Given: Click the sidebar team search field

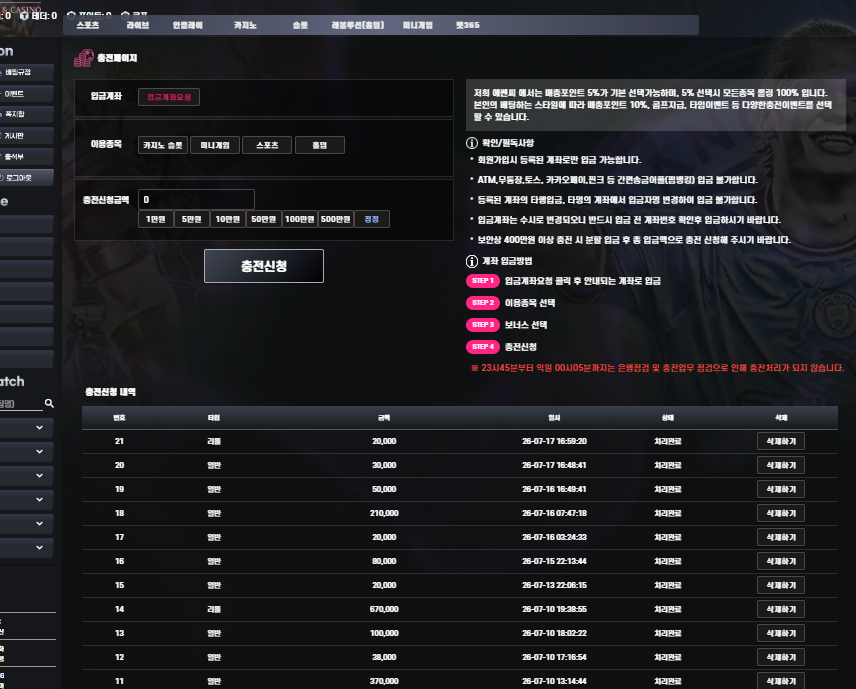Looking at the screenshot, I should [x=21, y=403].
